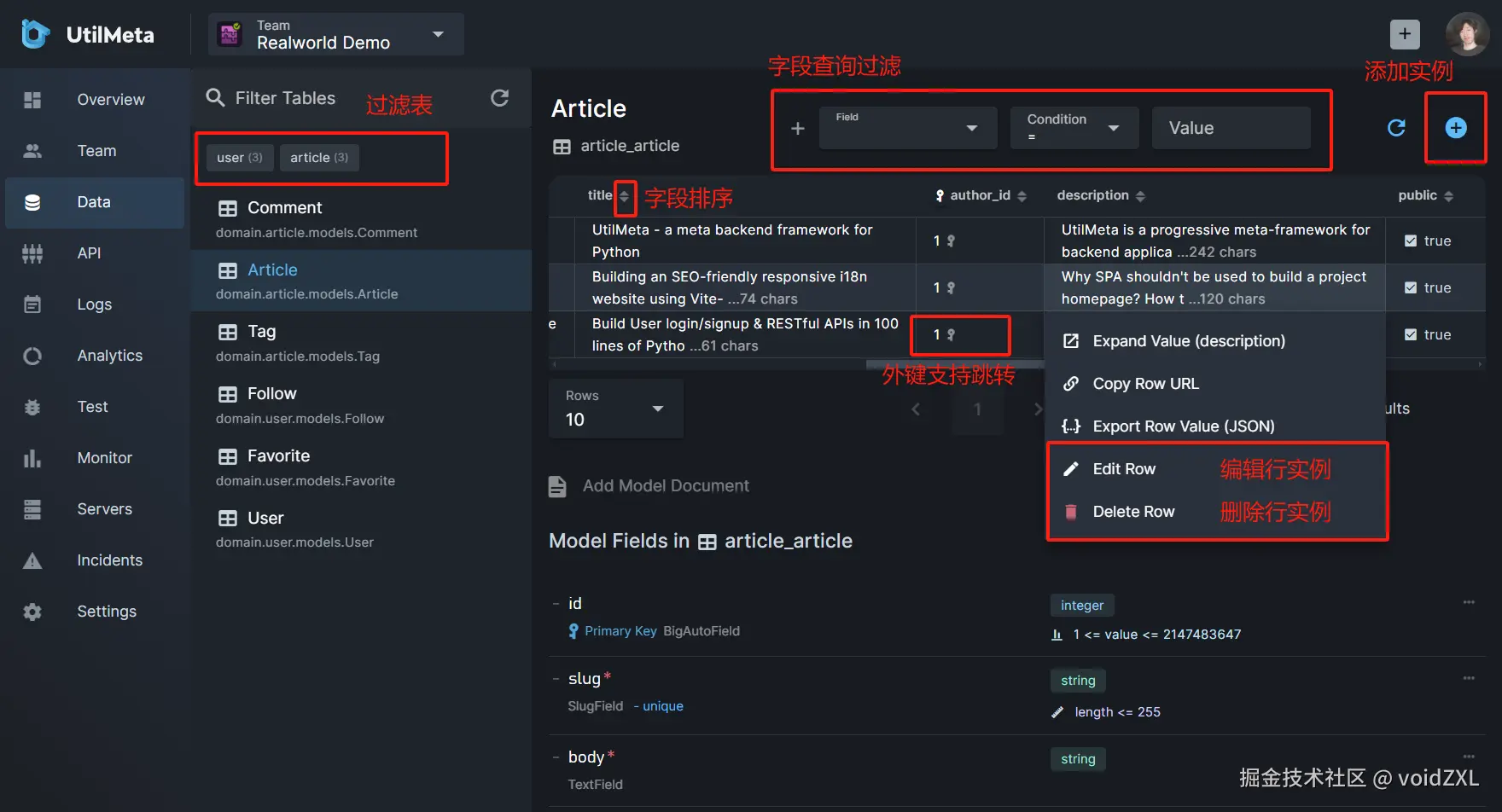This screenshot has height=812, width=1502.
Task: Click the UtilMeta logo icon
Action: [35, 34]
